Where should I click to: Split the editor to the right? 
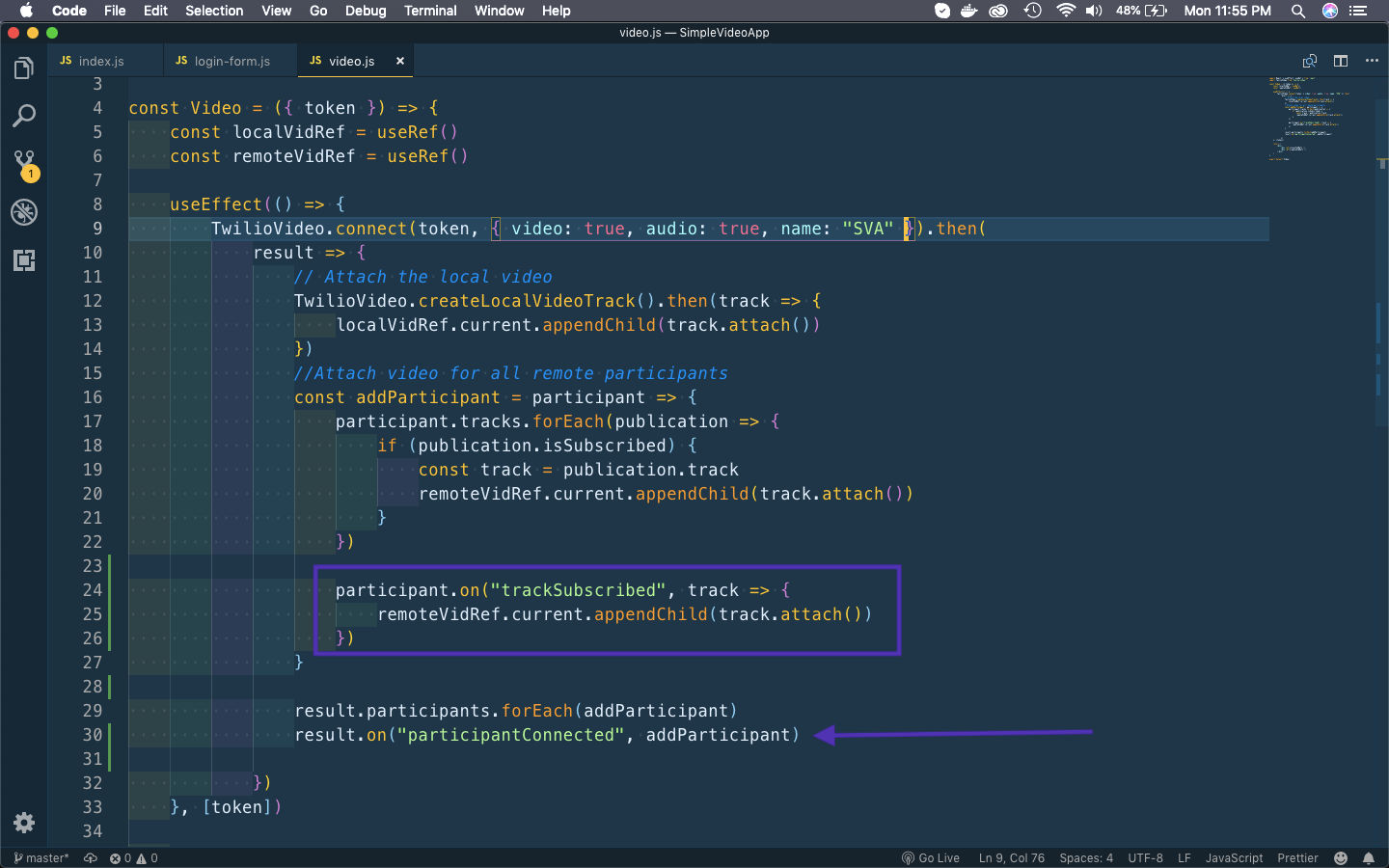pyautogui.click(x=1341, y=61)
